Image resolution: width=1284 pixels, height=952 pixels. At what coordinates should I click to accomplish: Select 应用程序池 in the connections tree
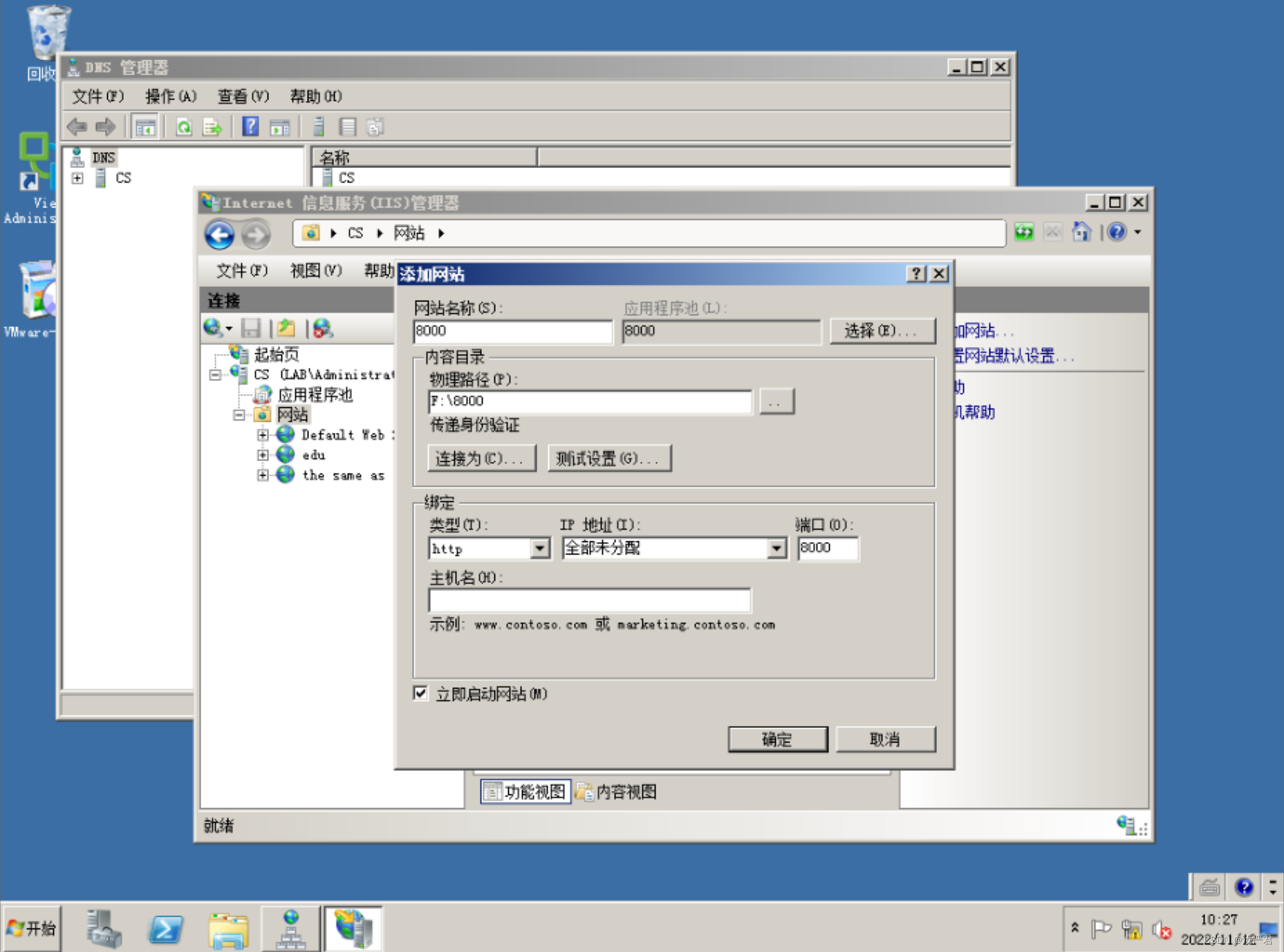(315, 395)
